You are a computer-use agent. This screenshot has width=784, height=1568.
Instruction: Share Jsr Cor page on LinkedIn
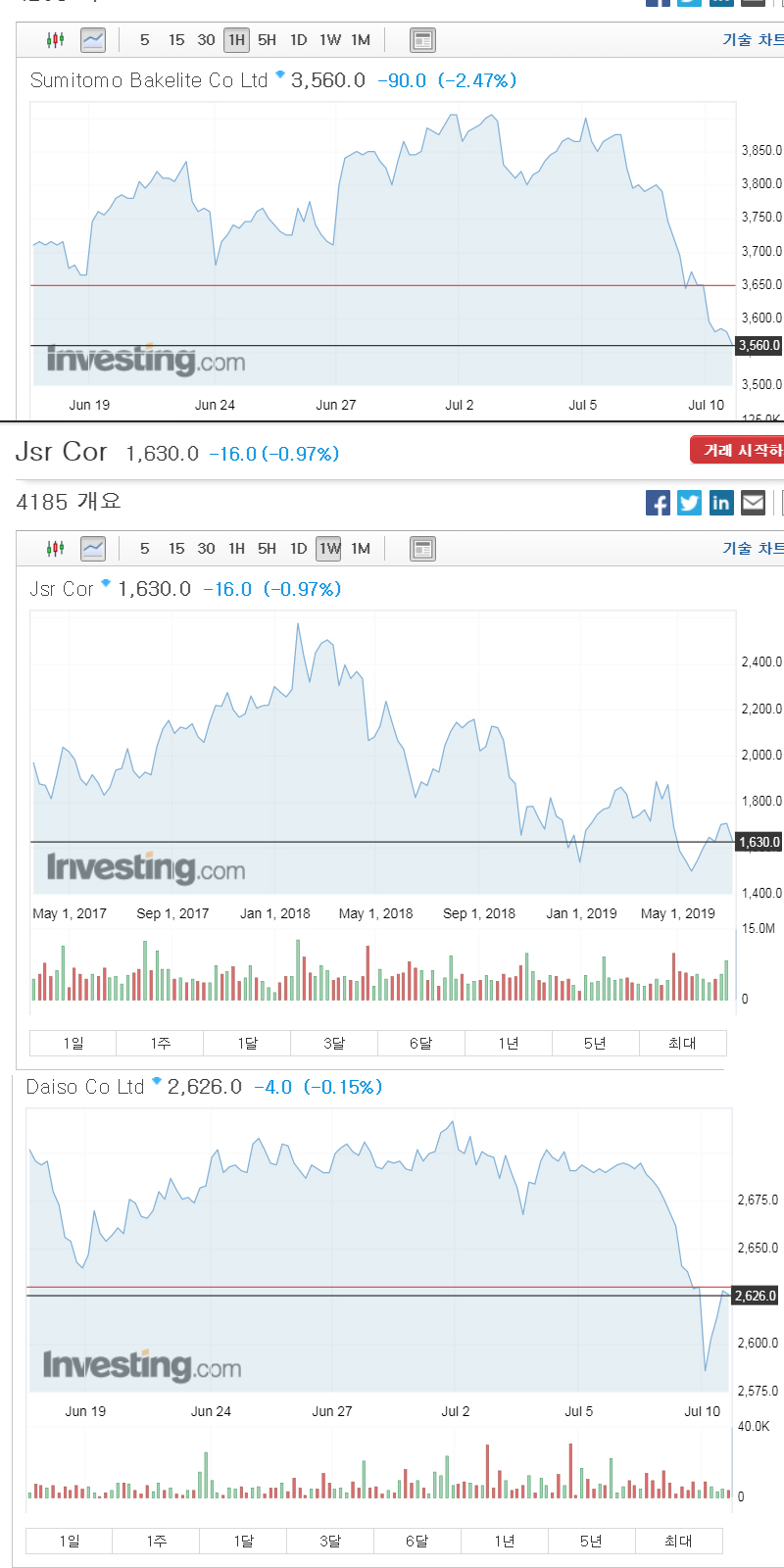click(x=721, y=503)
